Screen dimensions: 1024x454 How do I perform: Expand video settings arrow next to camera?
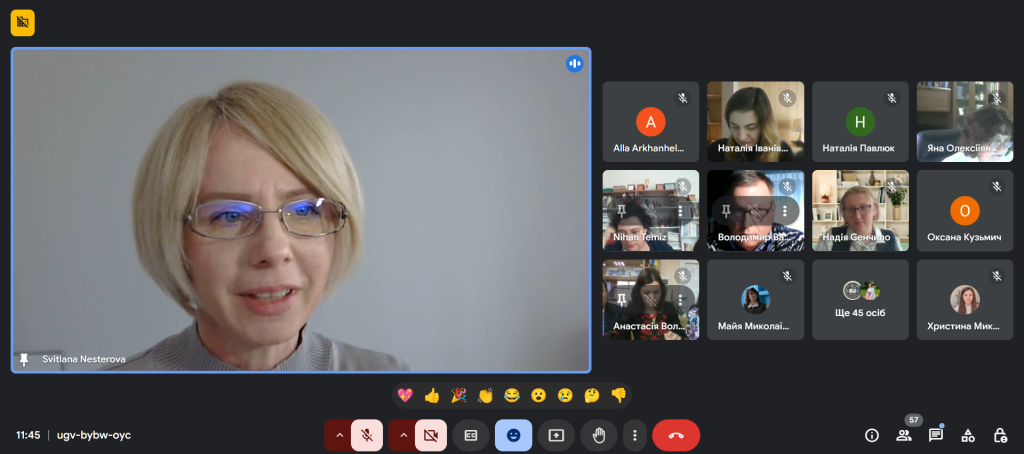[403, 435]
